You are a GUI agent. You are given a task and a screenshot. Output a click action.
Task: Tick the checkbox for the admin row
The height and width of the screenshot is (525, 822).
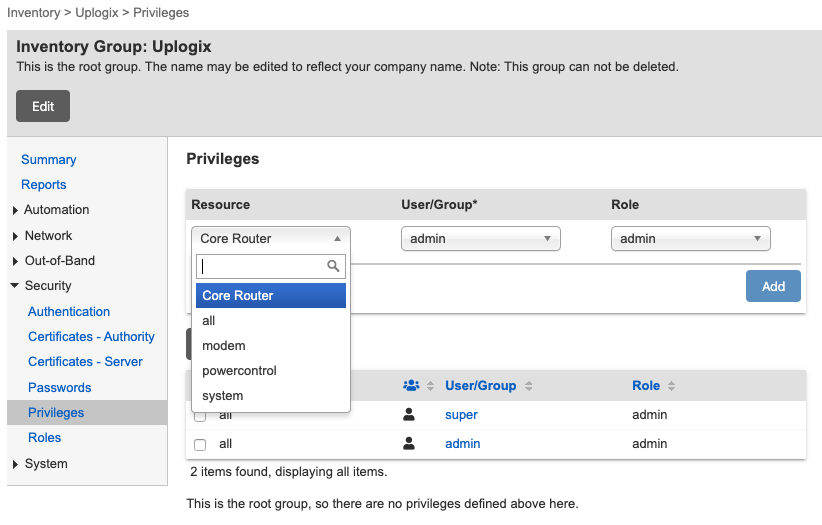(200, 444)
